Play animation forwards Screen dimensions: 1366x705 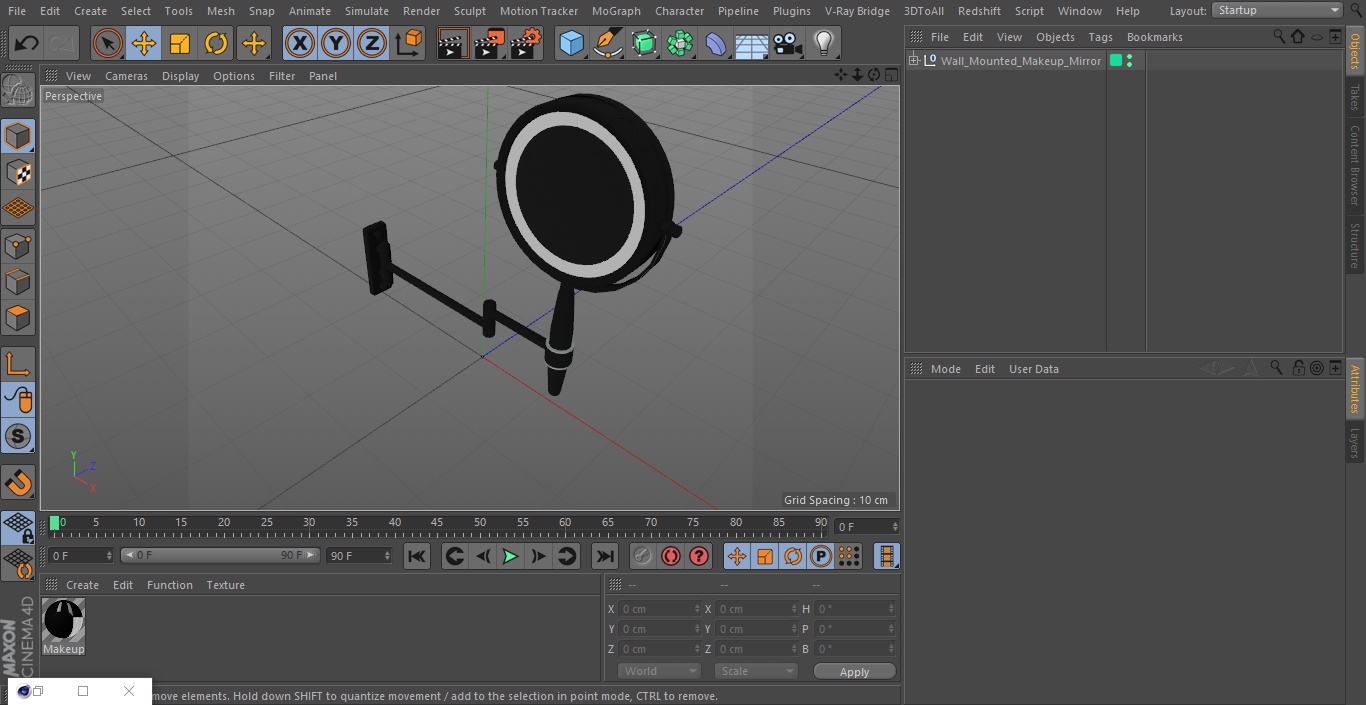point(510,556)
